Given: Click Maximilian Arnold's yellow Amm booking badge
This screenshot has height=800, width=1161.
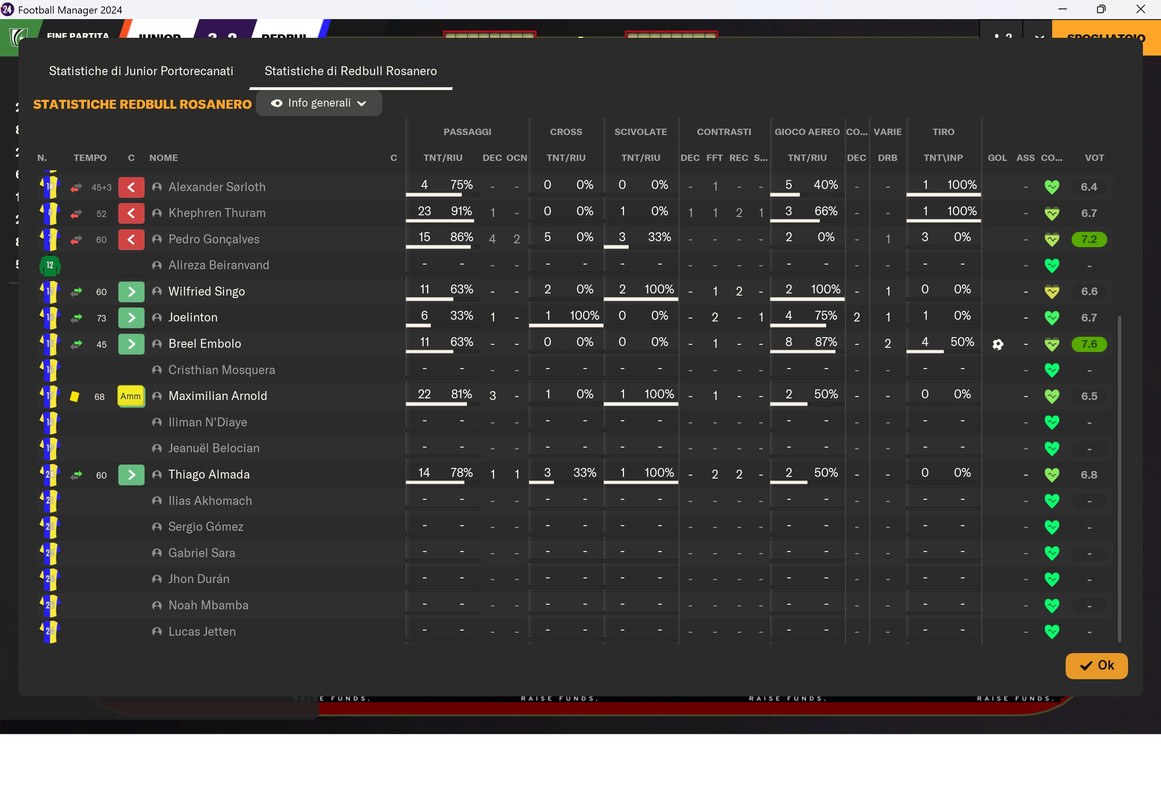Looking at the screenshot, I should coord(131,396).
